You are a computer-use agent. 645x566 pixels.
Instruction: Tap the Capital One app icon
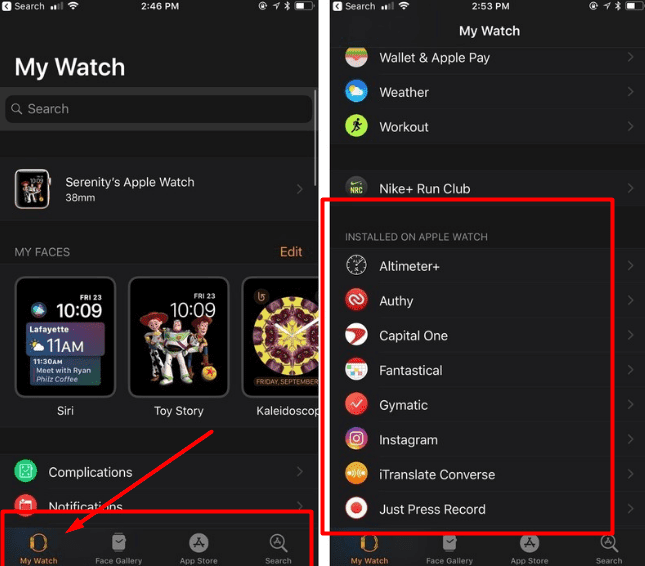(356, 334)
